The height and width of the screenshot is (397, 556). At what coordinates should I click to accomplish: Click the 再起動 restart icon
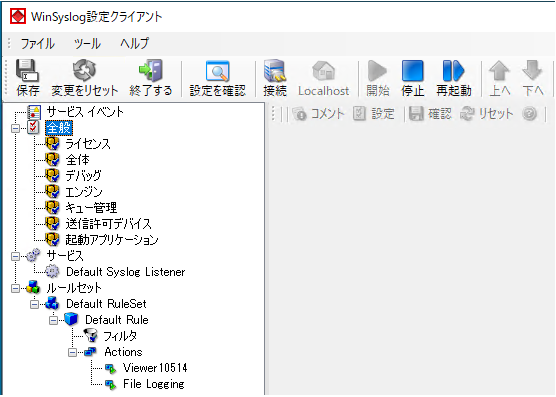(x=453, y=71)
